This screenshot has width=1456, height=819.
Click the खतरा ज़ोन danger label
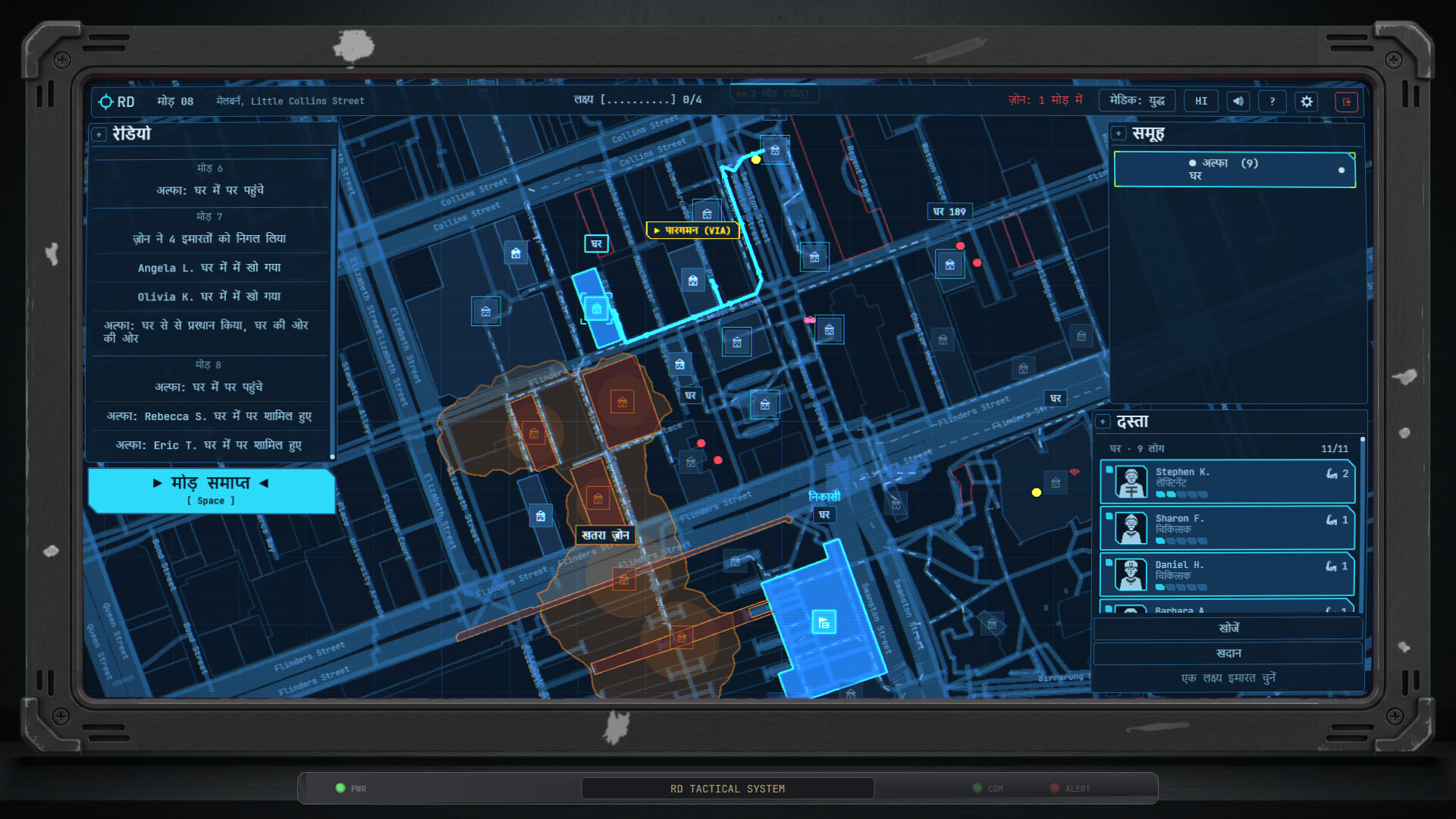click(x=605, y=535)
